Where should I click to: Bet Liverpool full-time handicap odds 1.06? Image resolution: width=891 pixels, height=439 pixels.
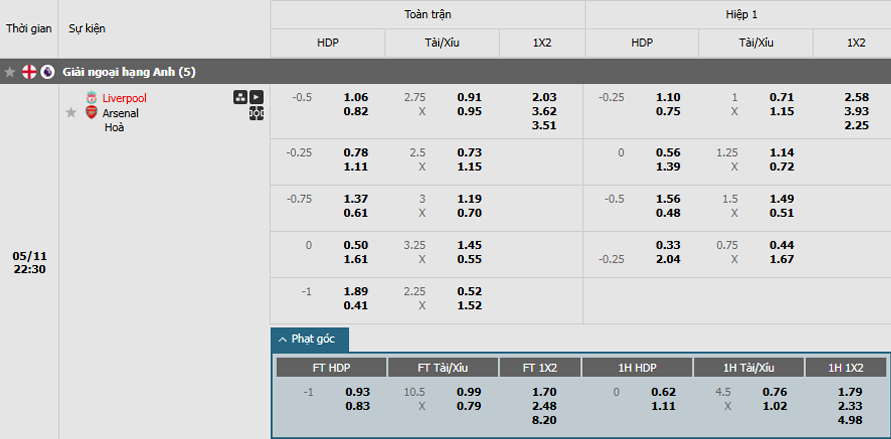(x=356, y=97)
